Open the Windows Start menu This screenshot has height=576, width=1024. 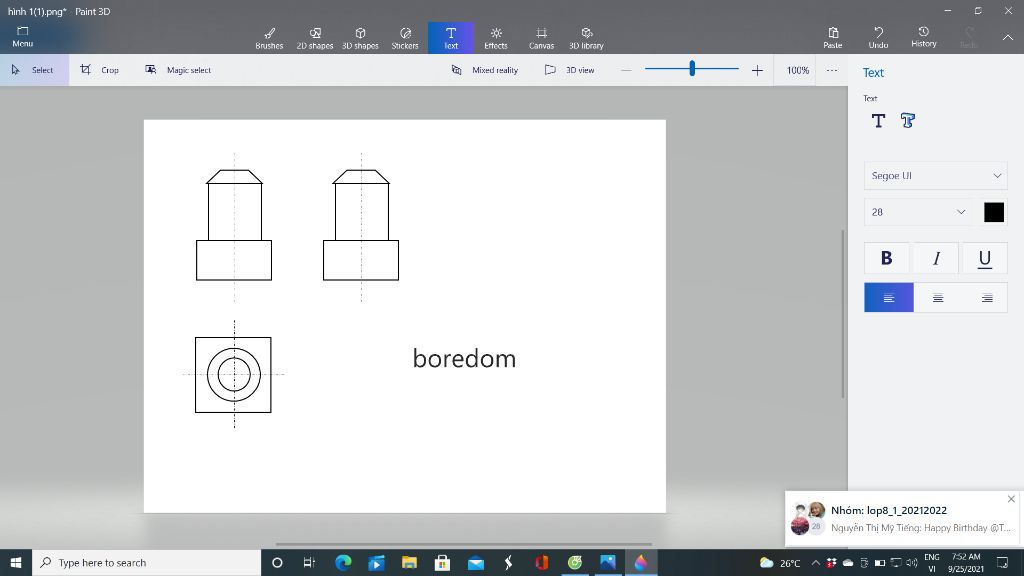click(16, 562)
